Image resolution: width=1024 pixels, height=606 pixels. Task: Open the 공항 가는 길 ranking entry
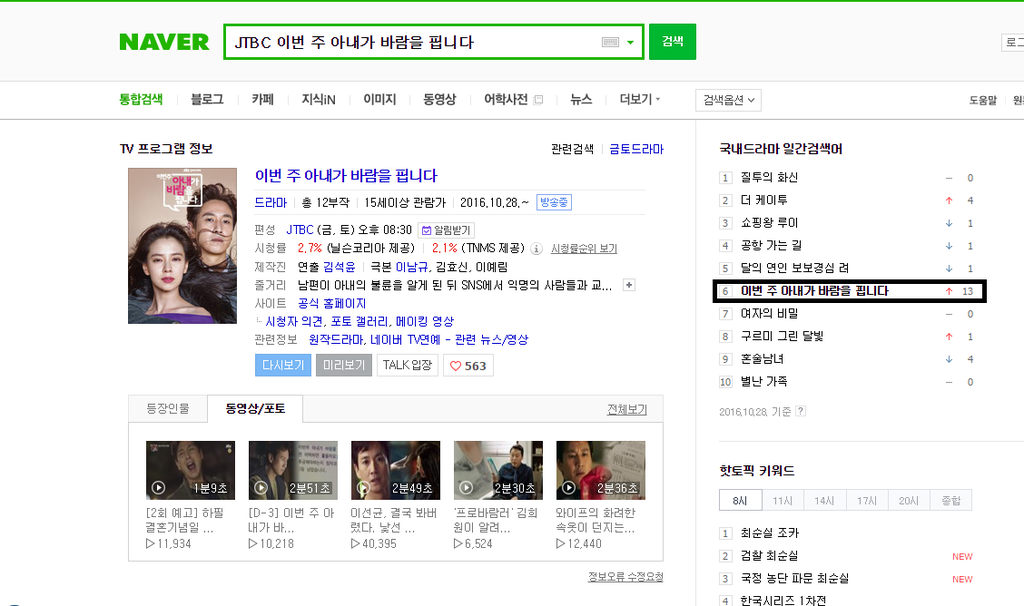point(771,246)
